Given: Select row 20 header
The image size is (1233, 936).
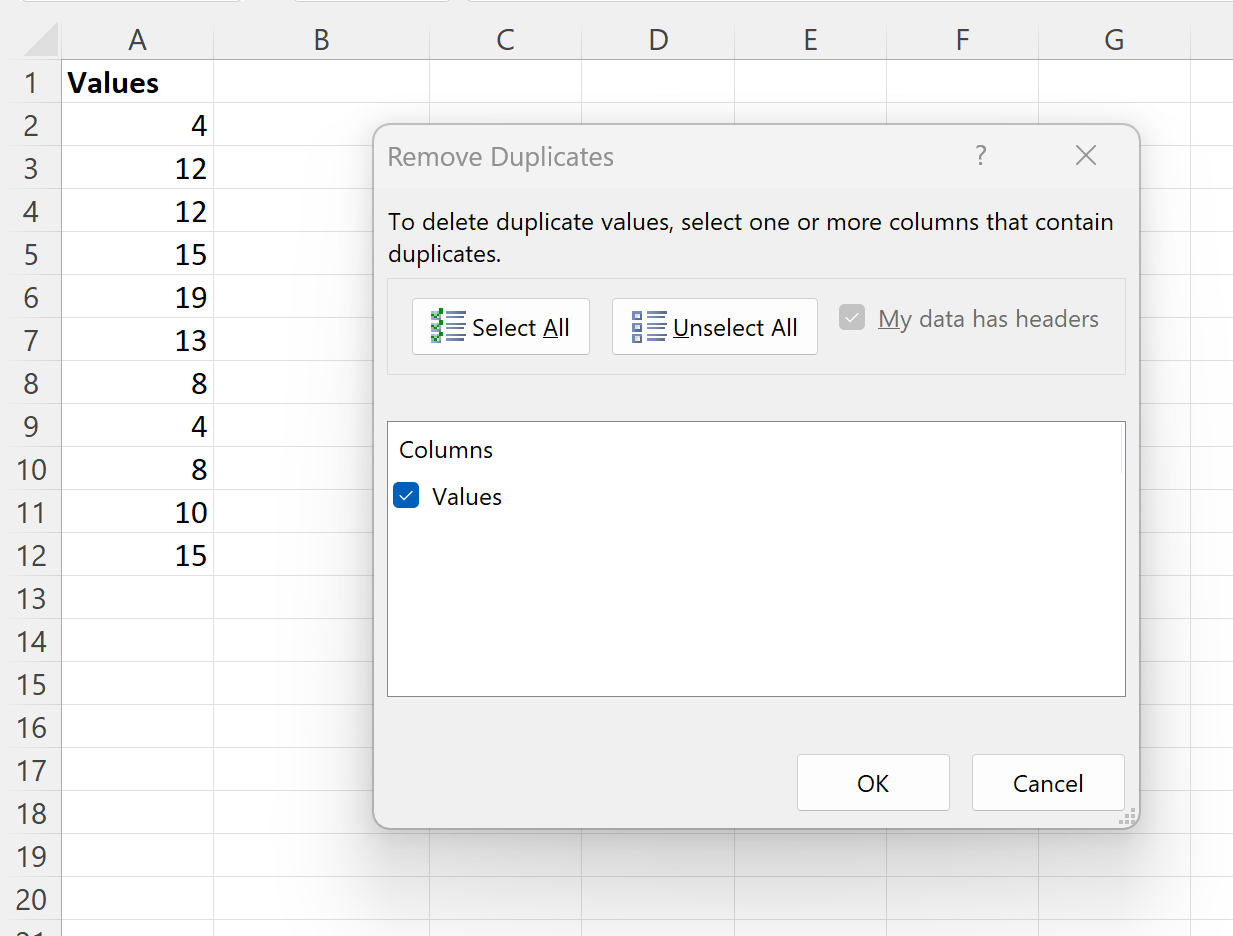Looking at the screenshot, I should pos(31,899).
